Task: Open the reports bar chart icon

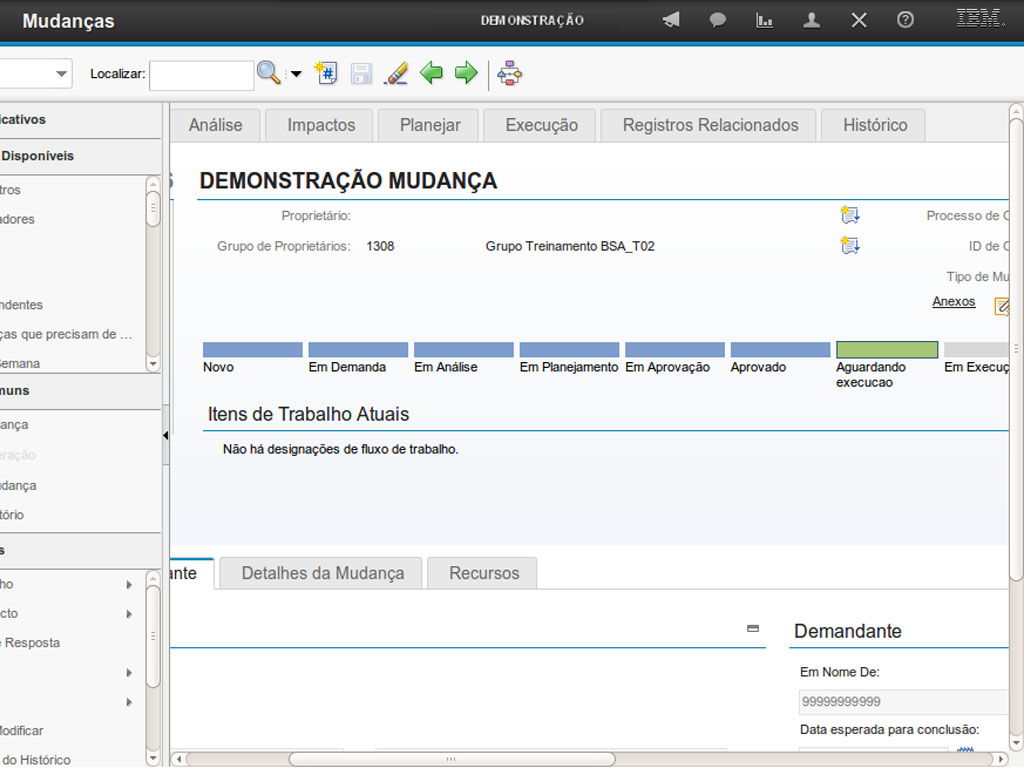Action: pos(765,20)
